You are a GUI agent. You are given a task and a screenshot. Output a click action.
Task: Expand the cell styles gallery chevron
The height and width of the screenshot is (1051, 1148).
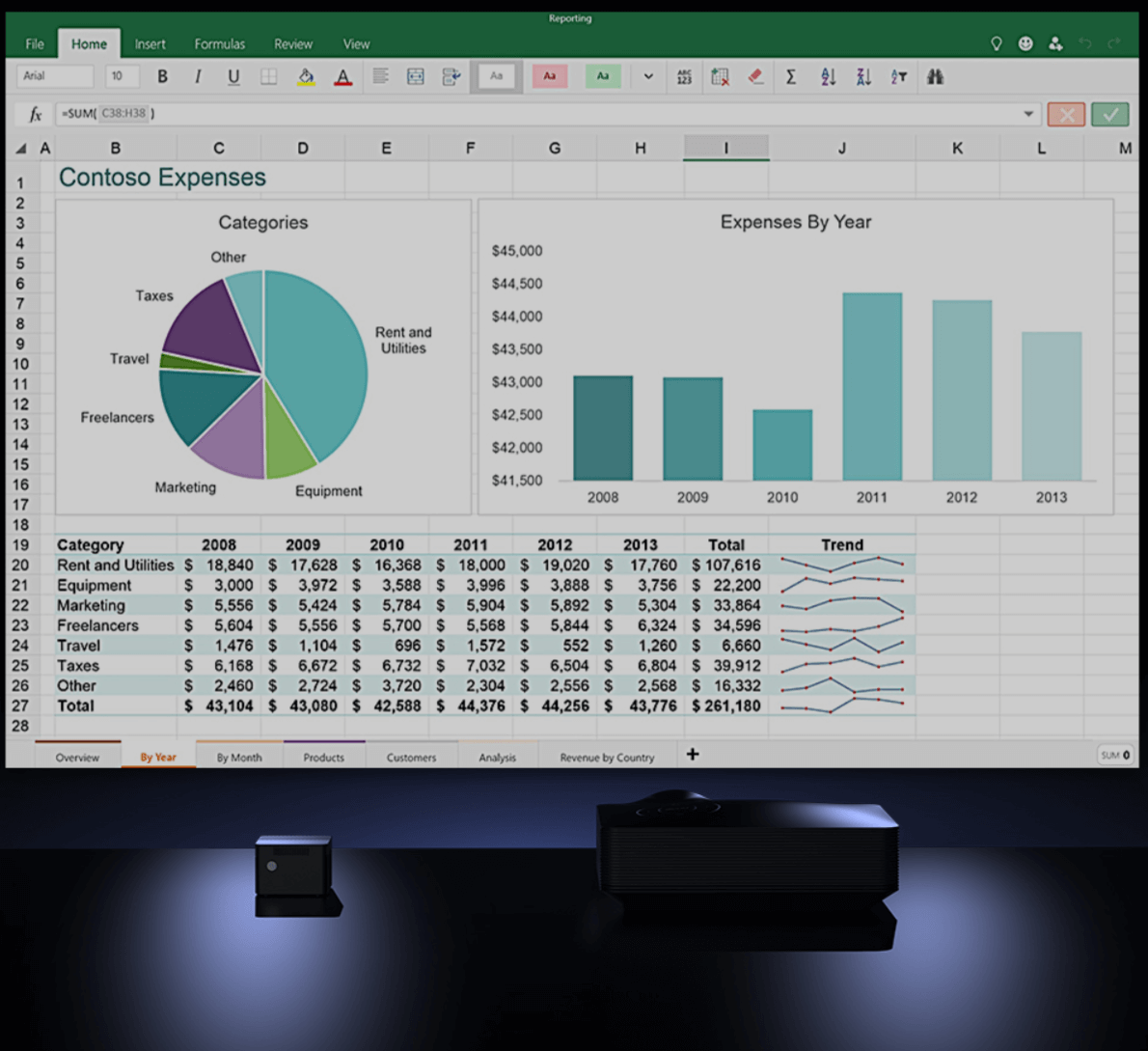[648, 77]
